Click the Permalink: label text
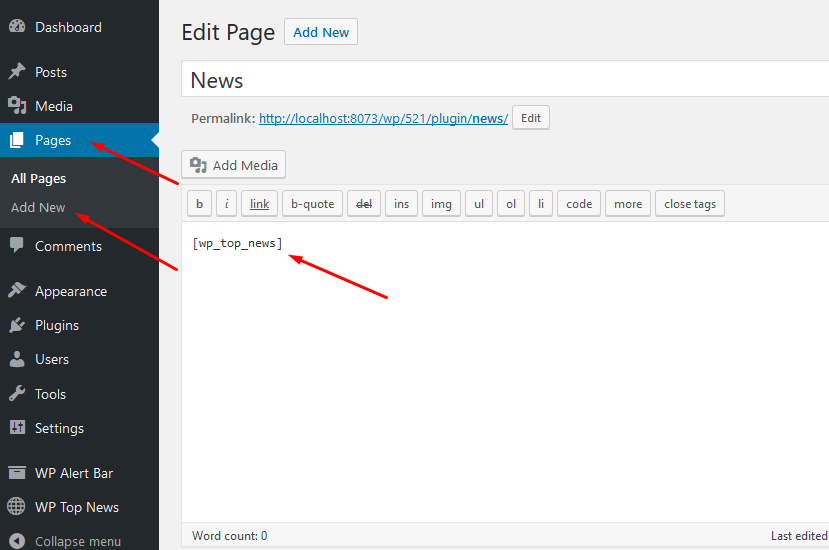Screen dimensions: 829x550 coord(223,118)
